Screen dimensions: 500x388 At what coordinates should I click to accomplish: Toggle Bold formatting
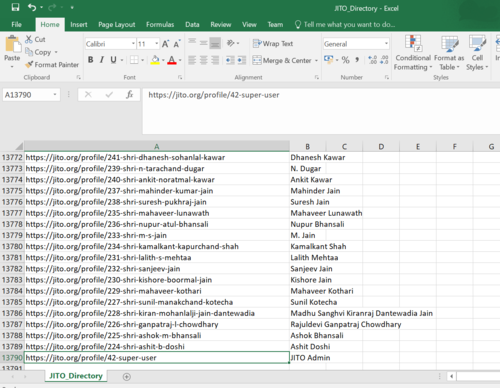pos(90,60)
